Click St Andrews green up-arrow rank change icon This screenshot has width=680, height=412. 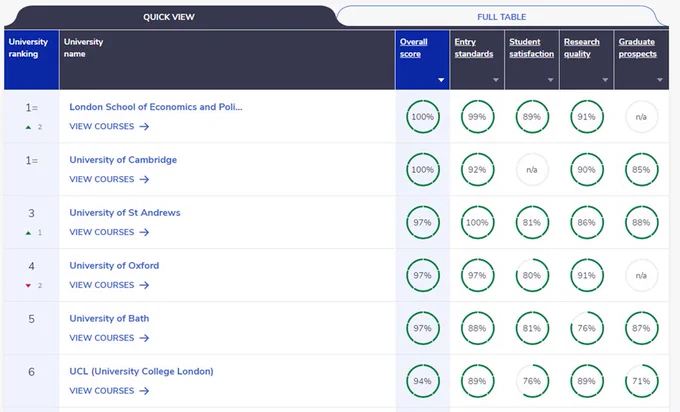coord(28,233)
